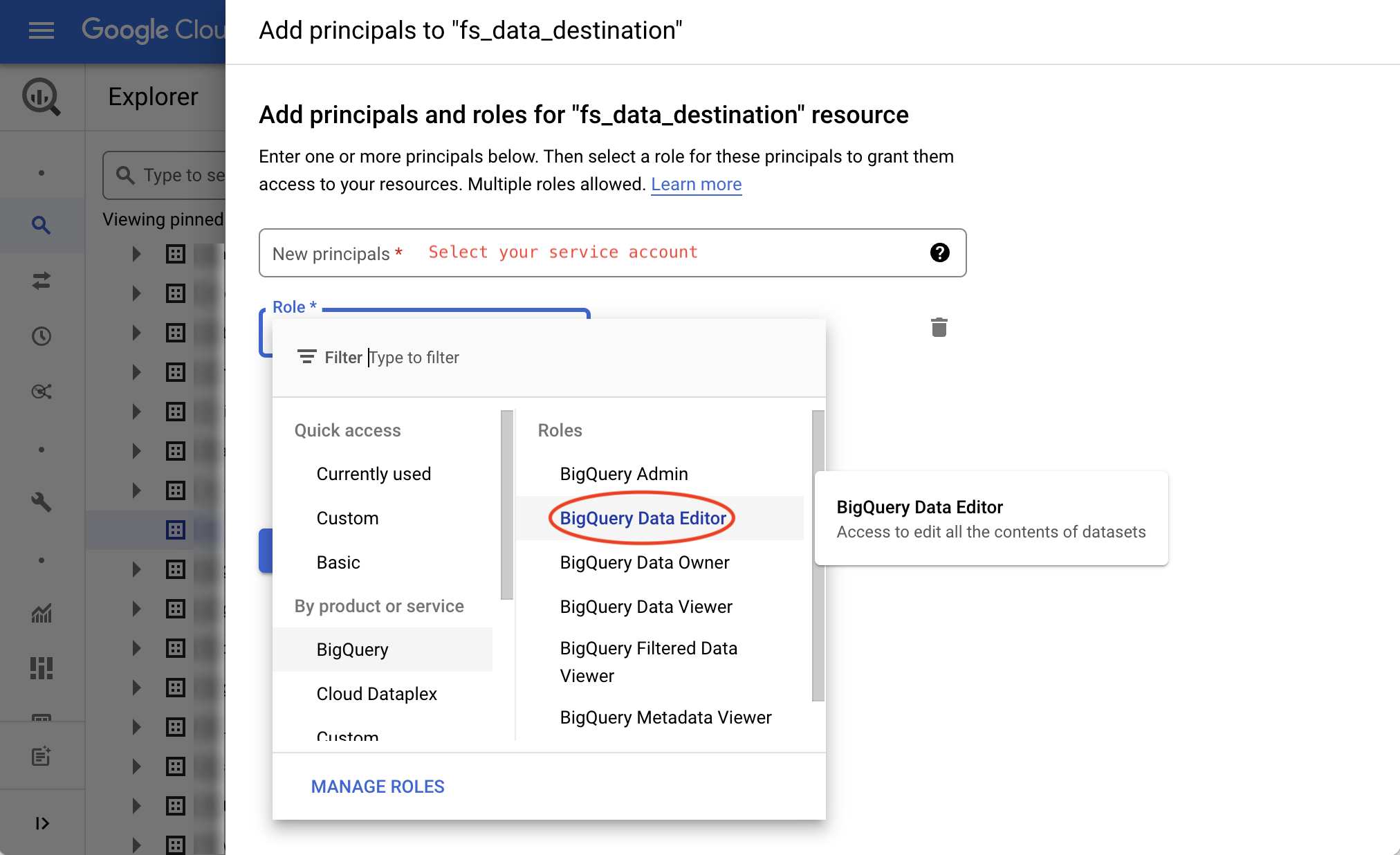The width and height of the screenshot is (1400, 855).
Task: Open the release notes icon
Action: click(42, 755)
